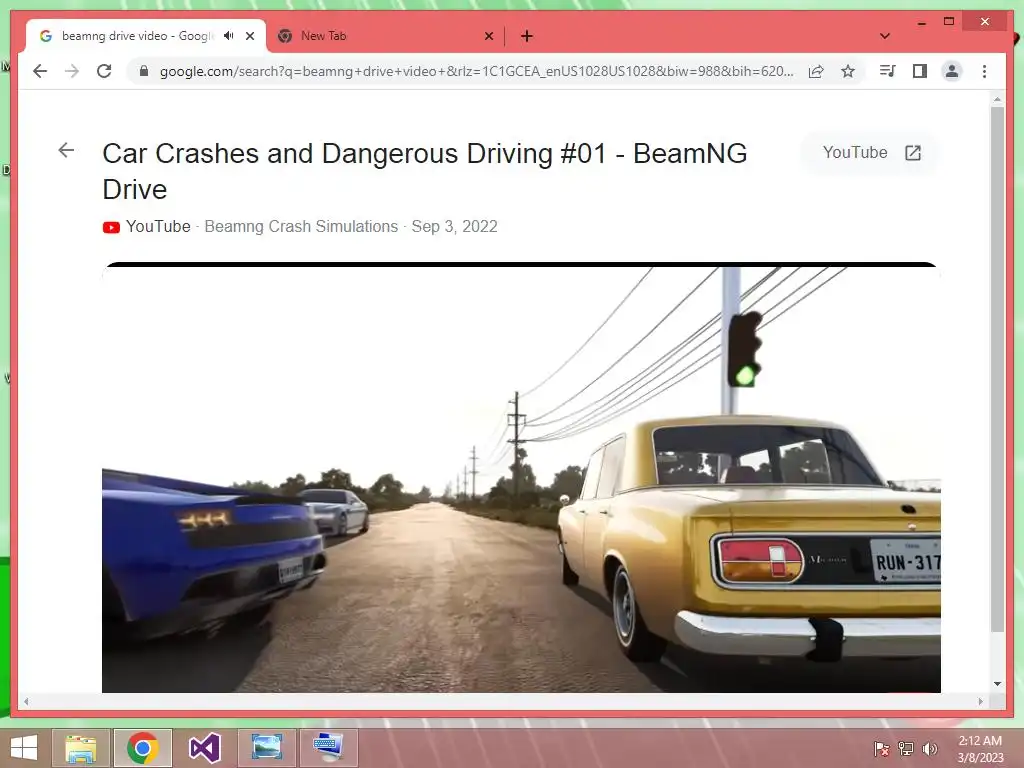Click the horizontal scrollbar right arrow
Screen dimensions: 1024x768
click(980, 701)
